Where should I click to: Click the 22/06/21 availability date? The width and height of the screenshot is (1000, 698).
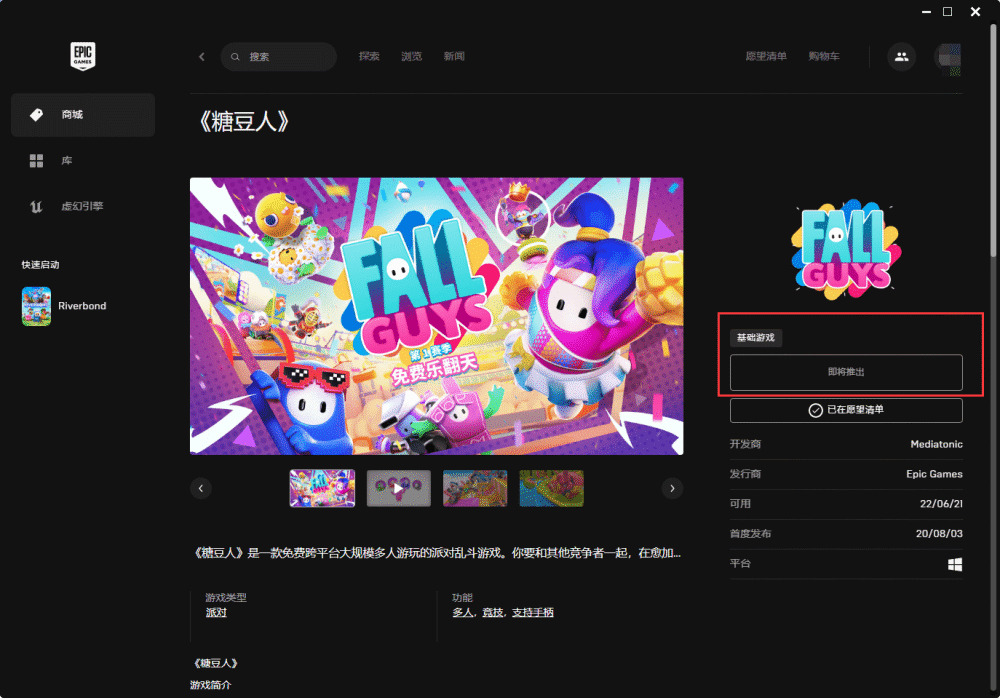[941, 504]
